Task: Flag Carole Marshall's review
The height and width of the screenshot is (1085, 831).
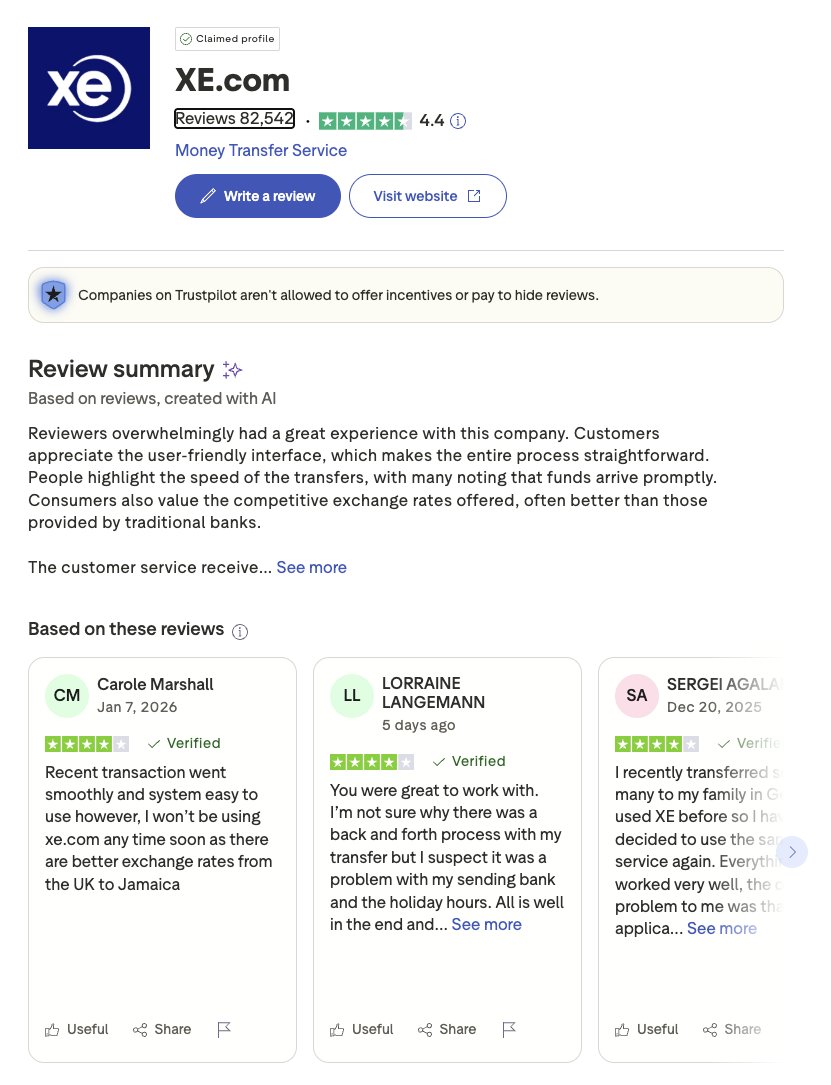Action: click(224, 1029)
